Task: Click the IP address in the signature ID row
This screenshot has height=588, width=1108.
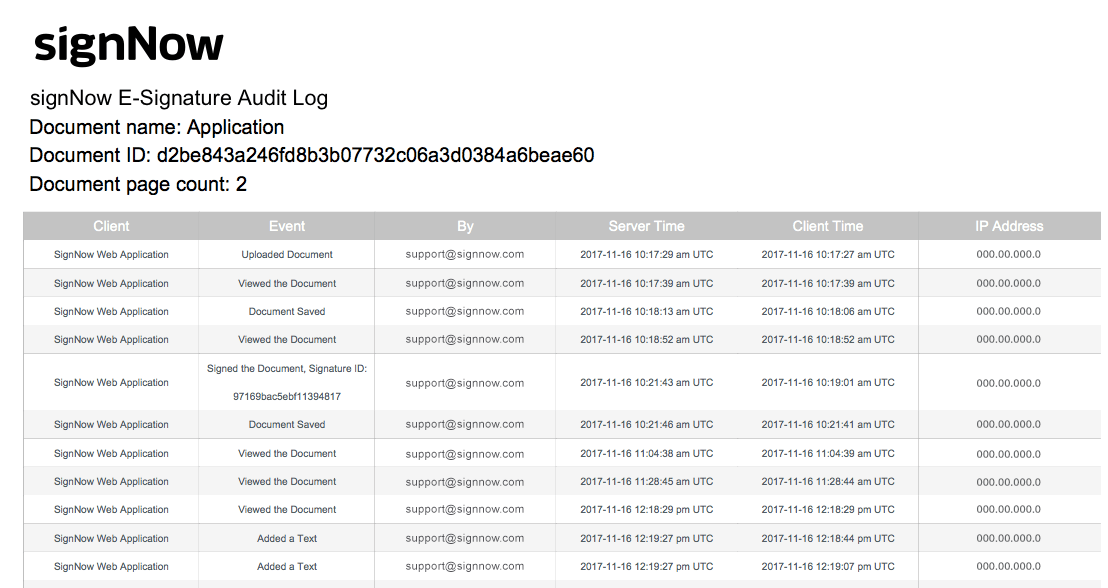Action: point(1008,383)
